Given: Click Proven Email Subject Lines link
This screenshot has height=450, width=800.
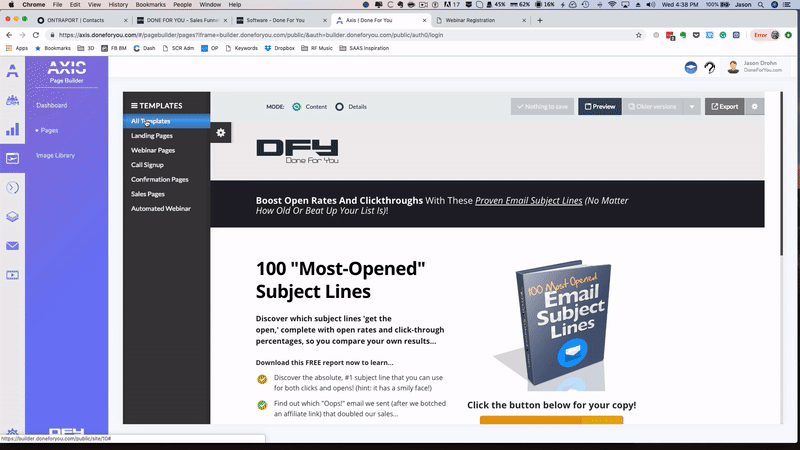Looking at the screenshot, I should (528, 201).
